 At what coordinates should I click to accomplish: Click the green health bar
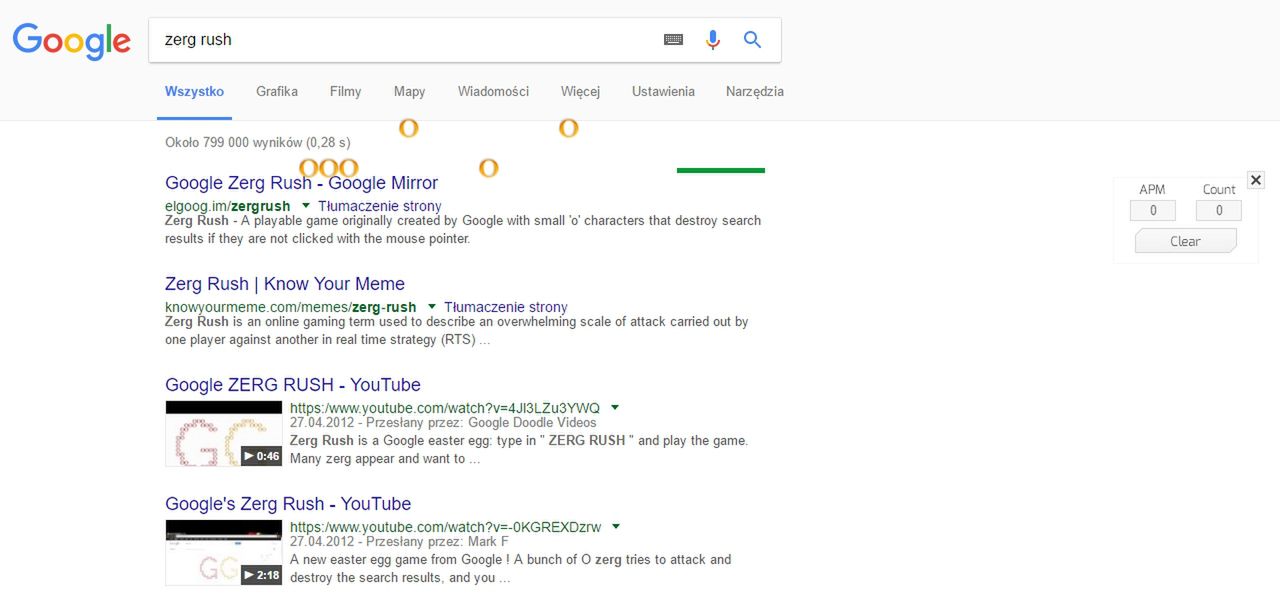coord(721,170)
